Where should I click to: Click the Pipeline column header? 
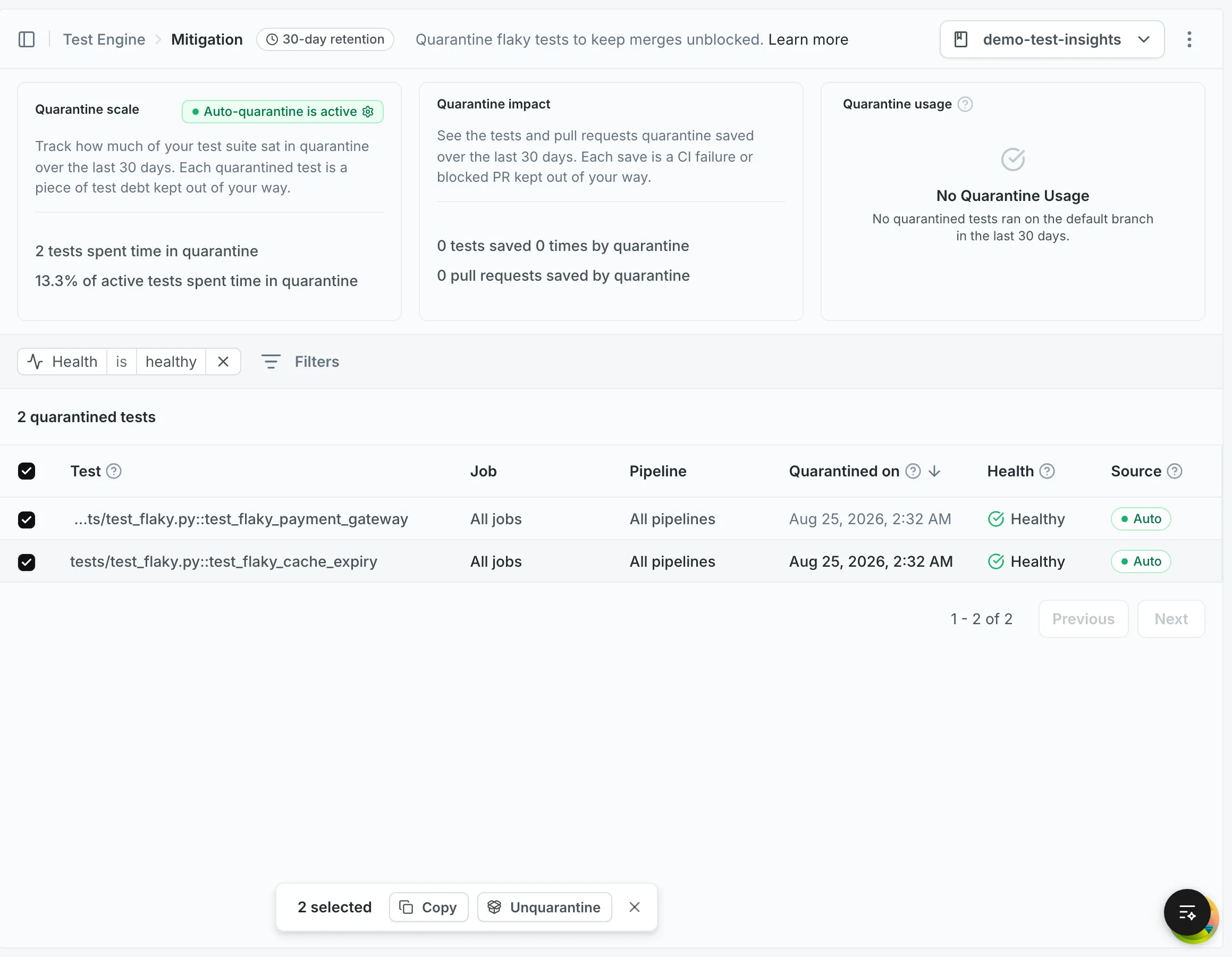point(658,471)
